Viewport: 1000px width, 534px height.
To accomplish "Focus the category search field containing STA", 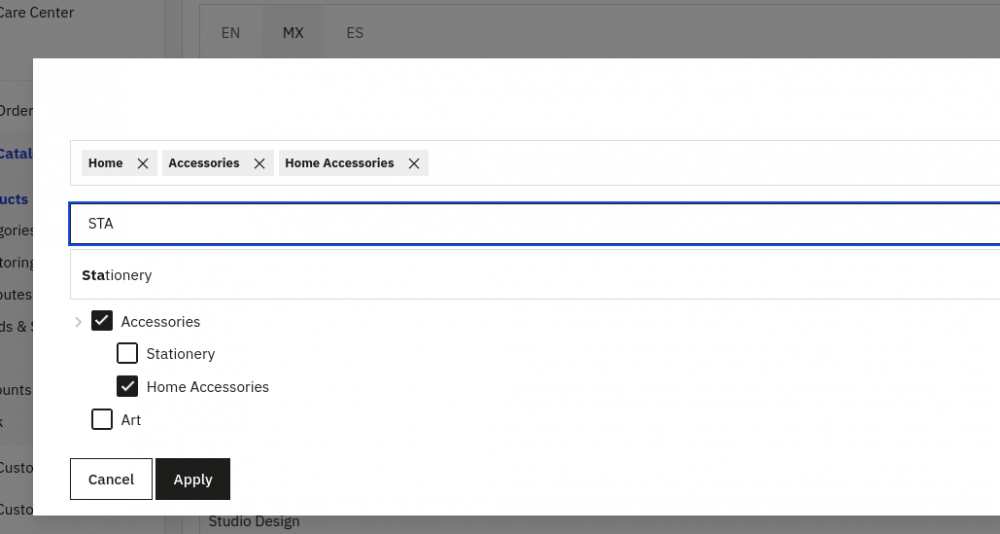I will pyautogui.click(x=500, y=224).
